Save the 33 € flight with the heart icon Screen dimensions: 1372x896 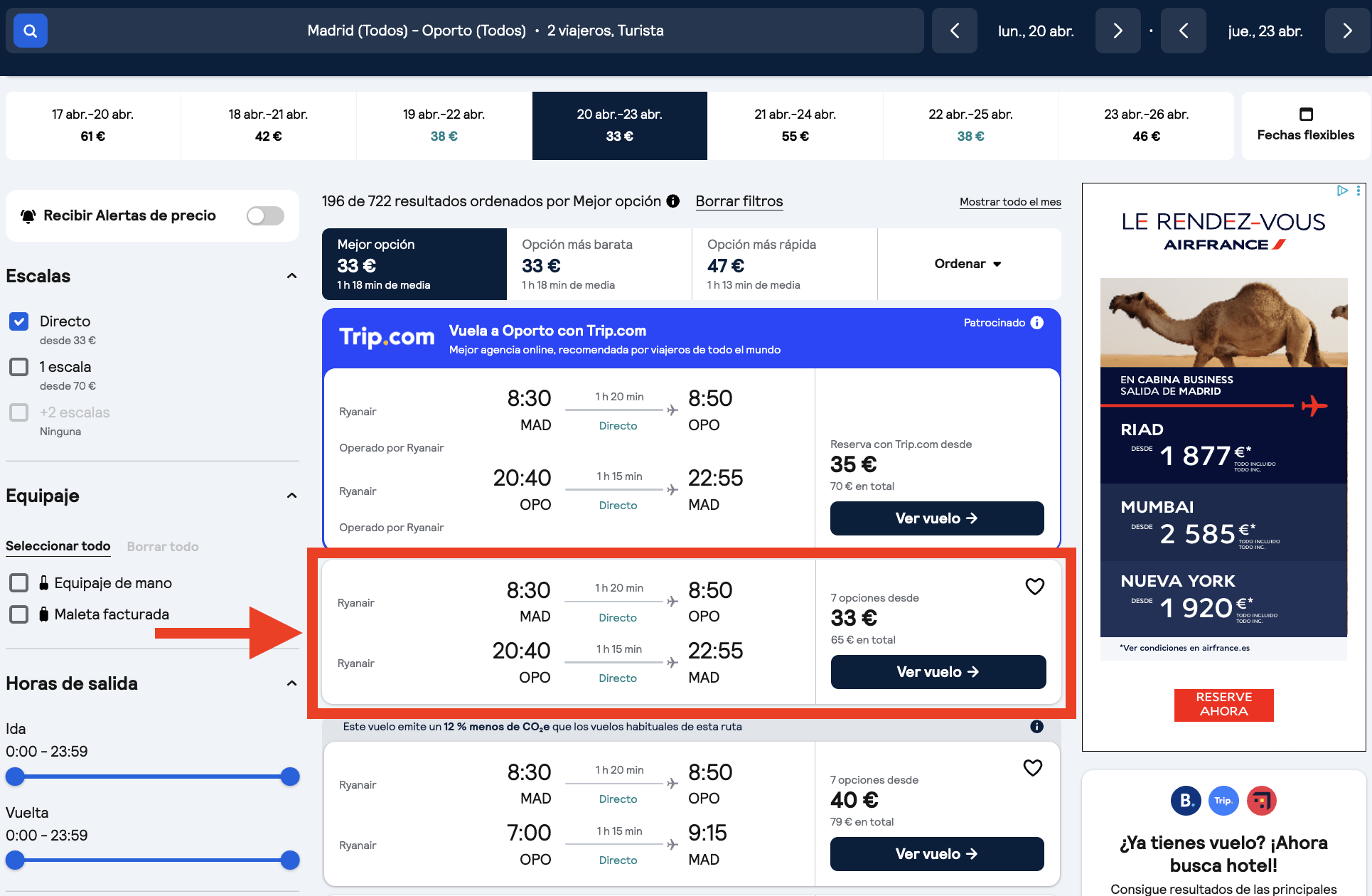click(1035, 587)
